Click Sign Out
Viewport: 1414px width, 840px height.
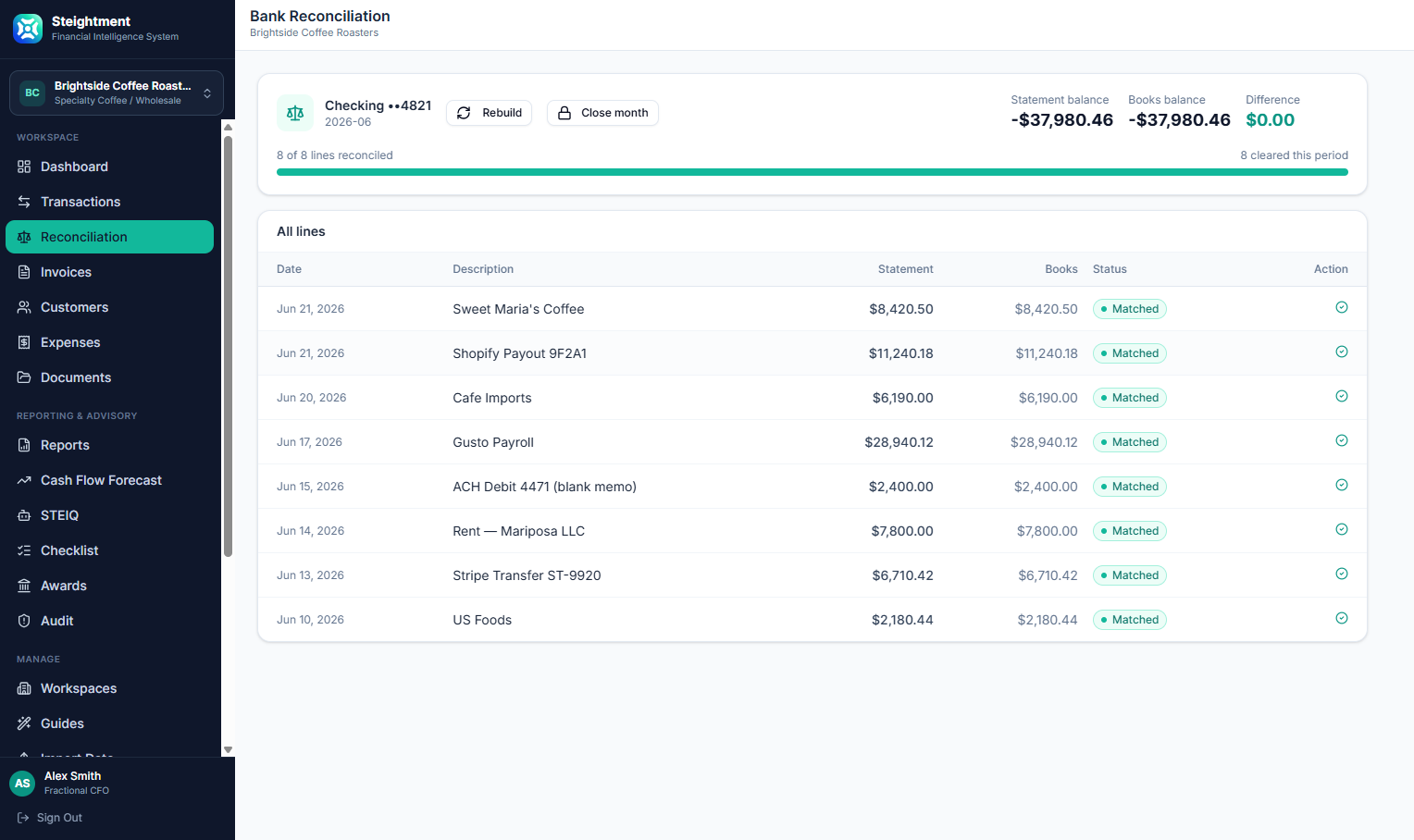pyautogui.click(x=50, y=818)
